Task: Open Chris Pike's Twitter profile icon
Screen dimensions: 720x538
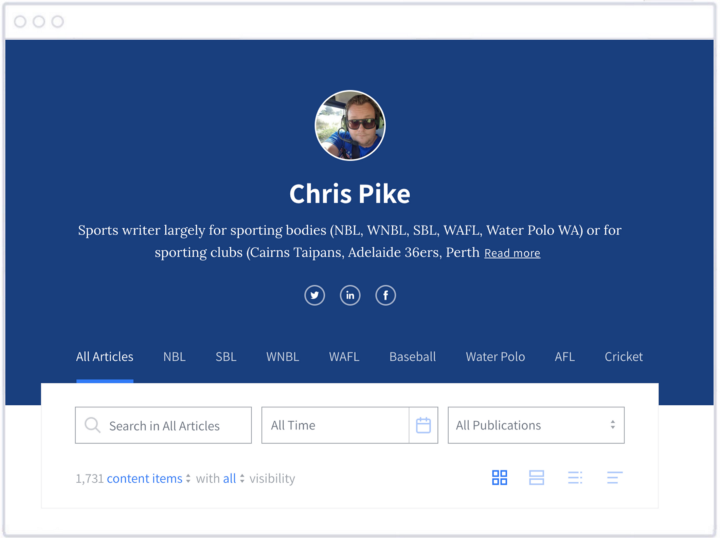Action: pyautogui.click(x=315, y=295)
